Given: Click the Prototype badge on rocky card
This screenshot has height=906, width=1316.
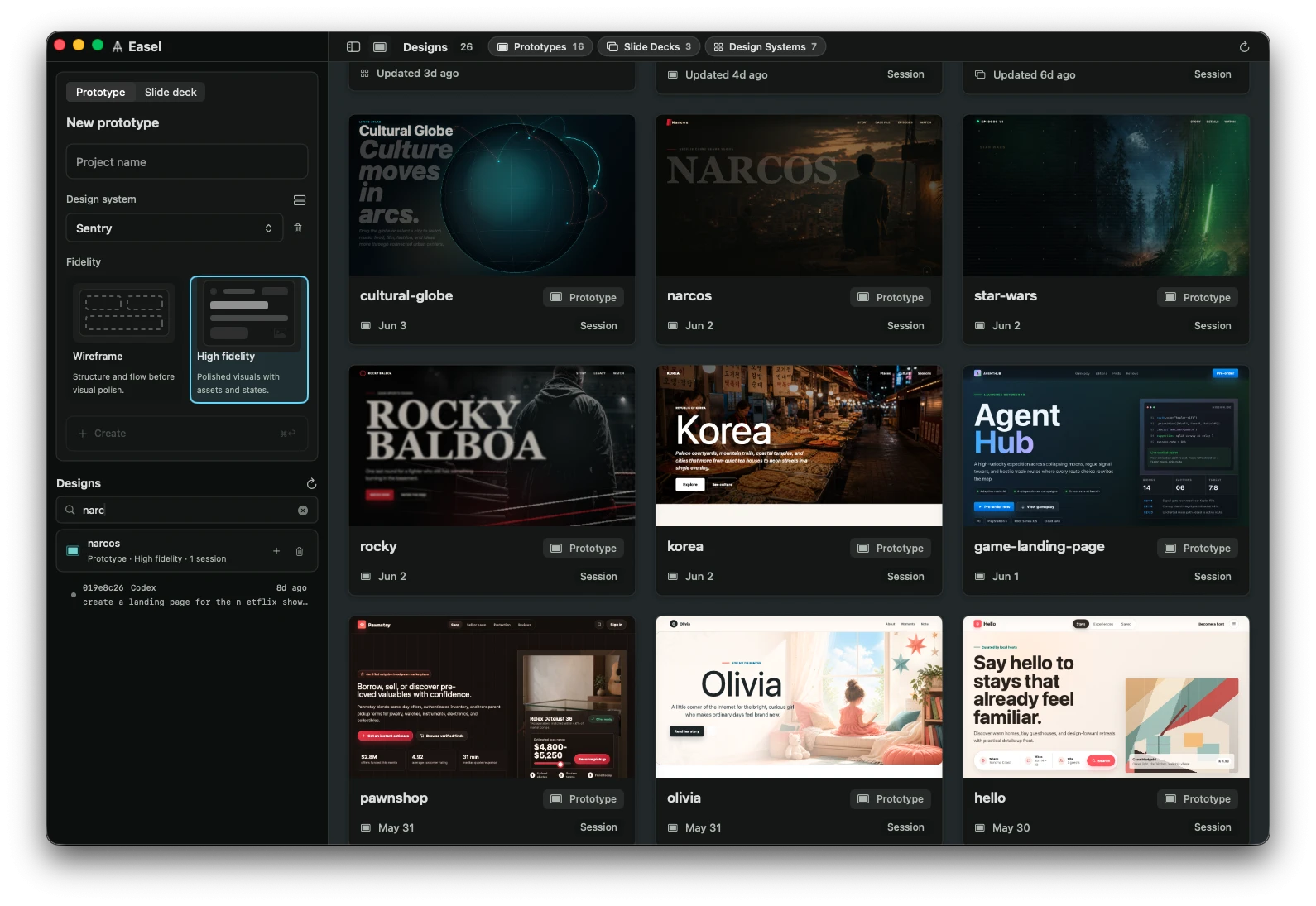Looking at the screenshot, I should (584, 548).
